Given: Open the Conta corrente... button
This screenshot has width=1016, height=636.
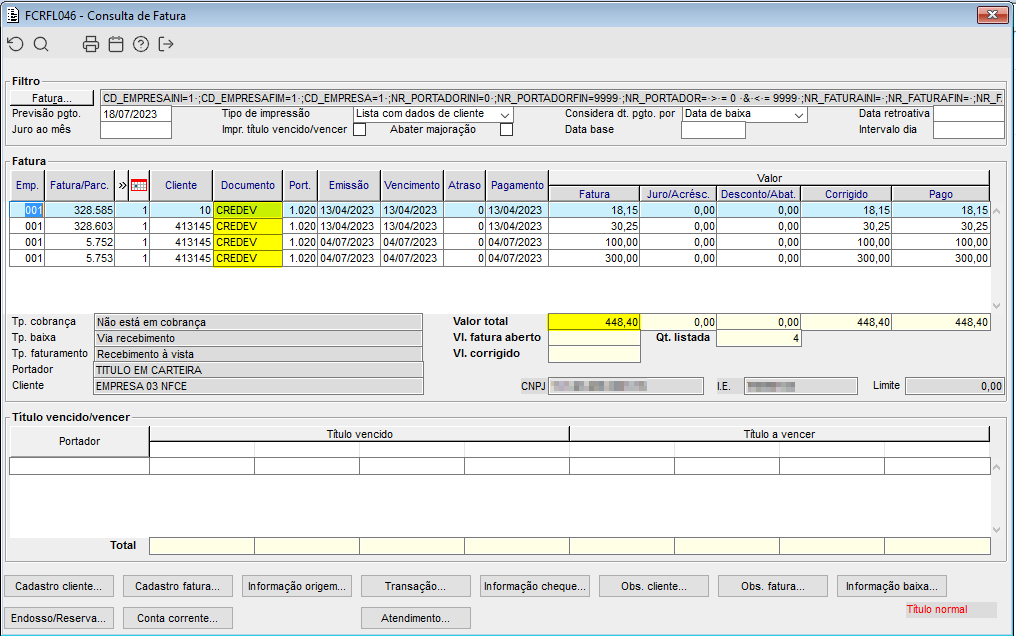Looking at the screenshot, I should pos(178,618).
